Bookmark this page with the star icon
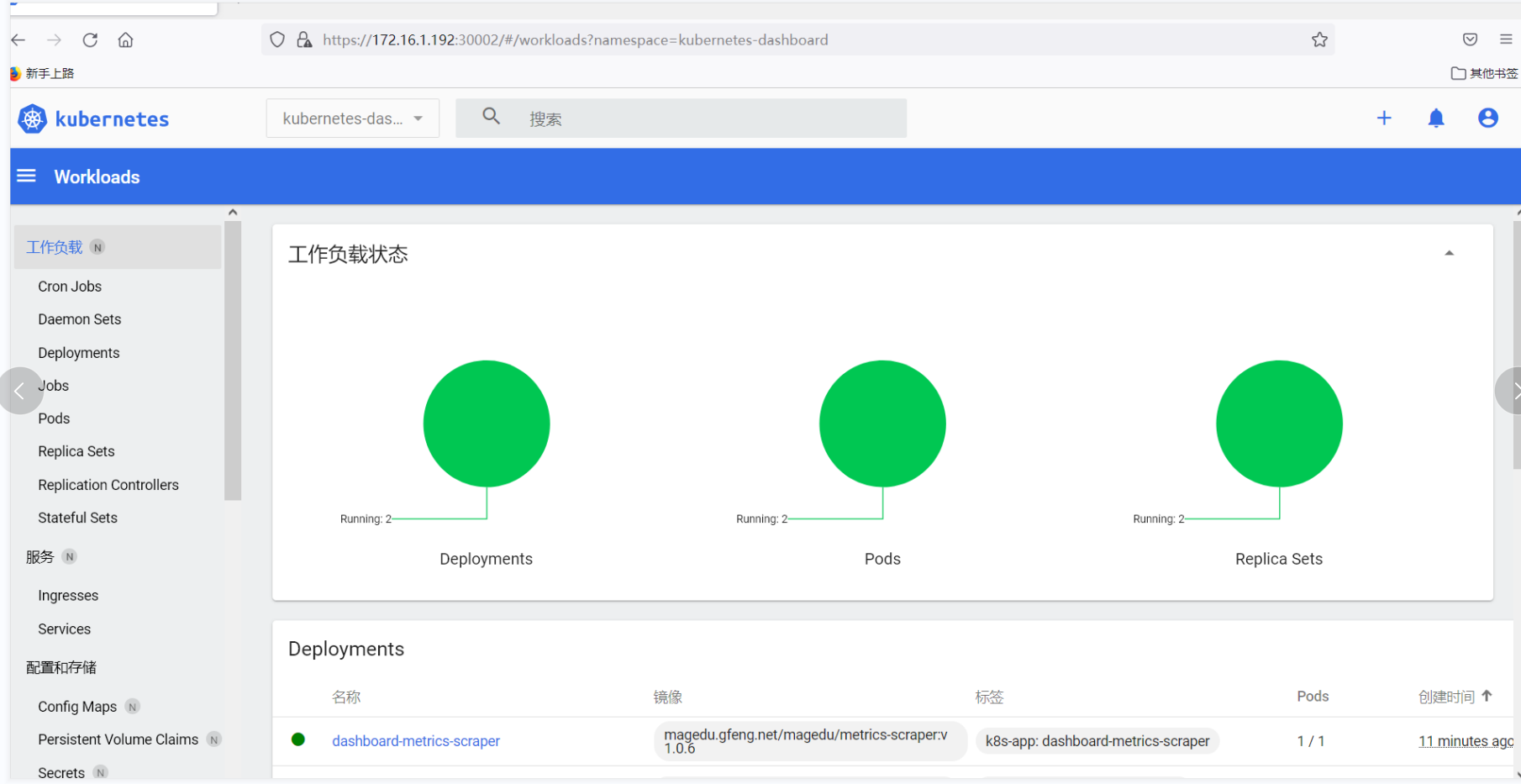Image resolution: width=1521 pixels, height=784 pixels. (x=1319, y=39)
